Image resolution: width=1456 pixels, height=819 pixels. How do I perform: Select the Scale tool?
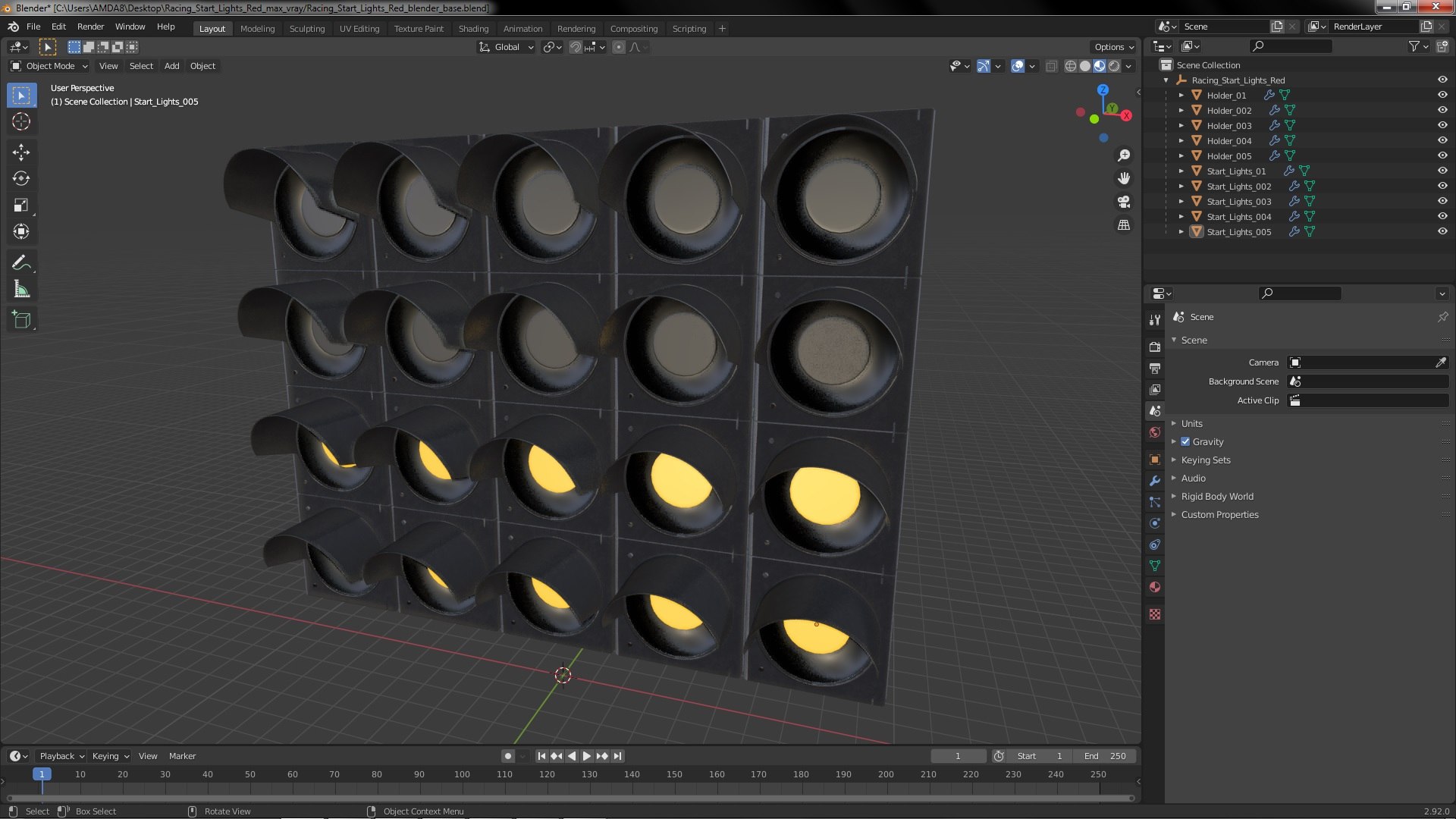pos(21,206)
